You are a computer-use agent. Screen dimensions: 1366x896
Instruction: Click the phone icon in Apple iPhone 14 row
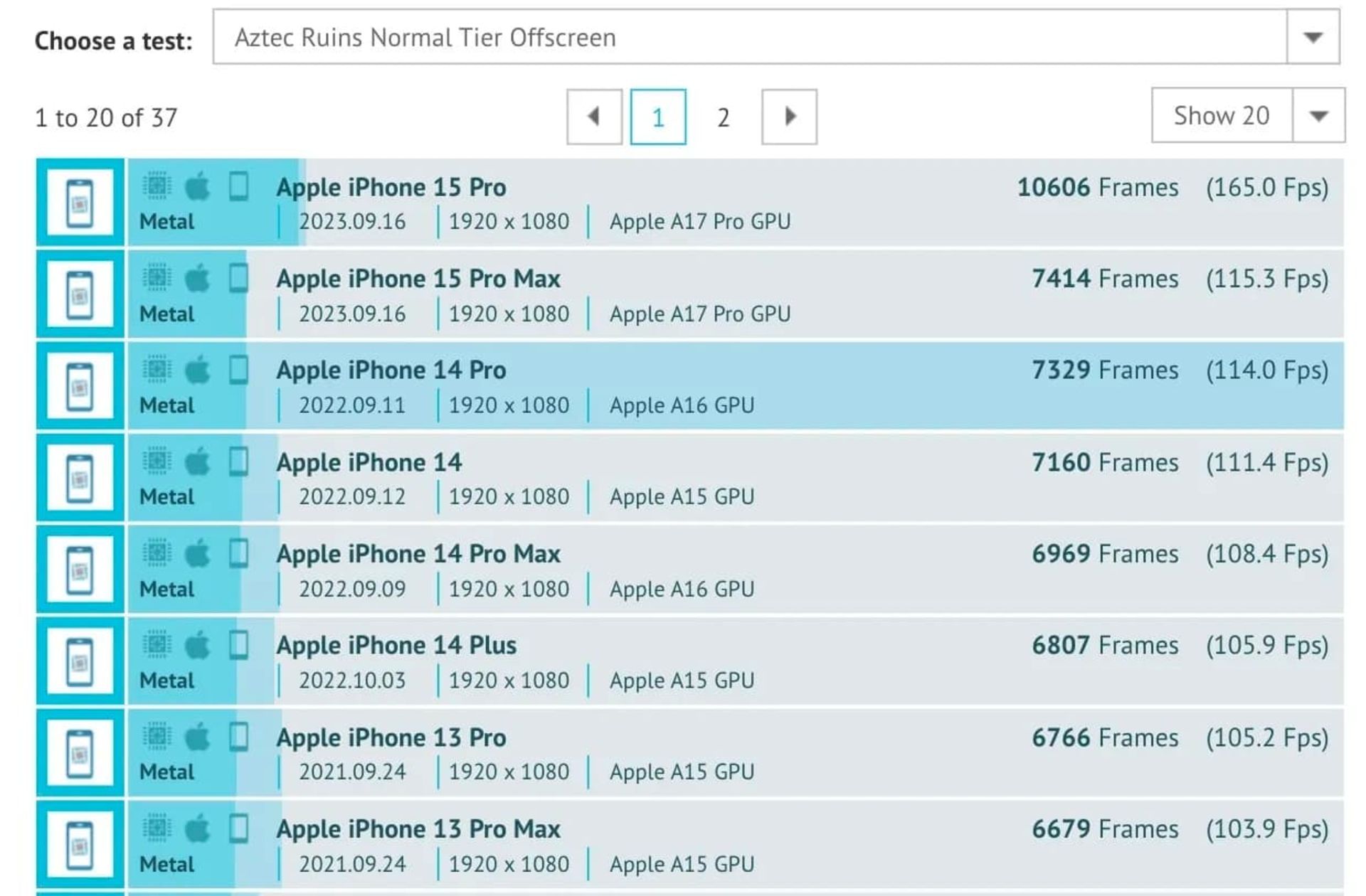click(x=239, y=462)
